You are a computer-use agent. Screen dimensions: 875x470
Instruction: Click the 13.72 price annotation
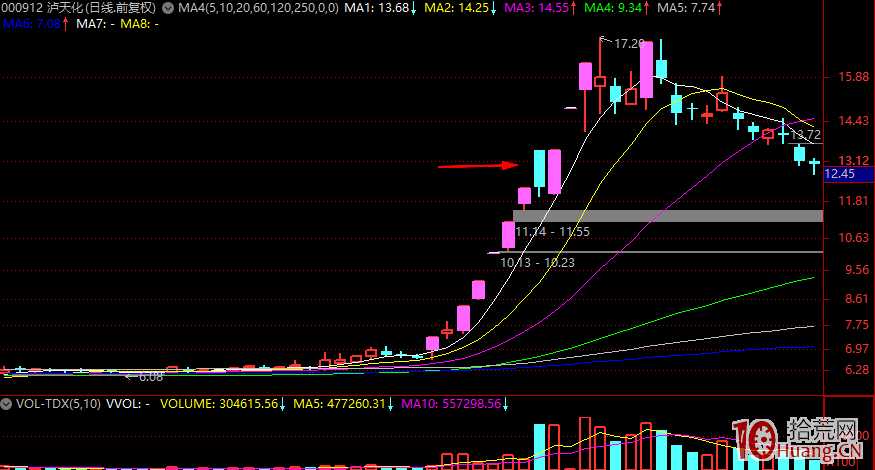pos(806,135)
